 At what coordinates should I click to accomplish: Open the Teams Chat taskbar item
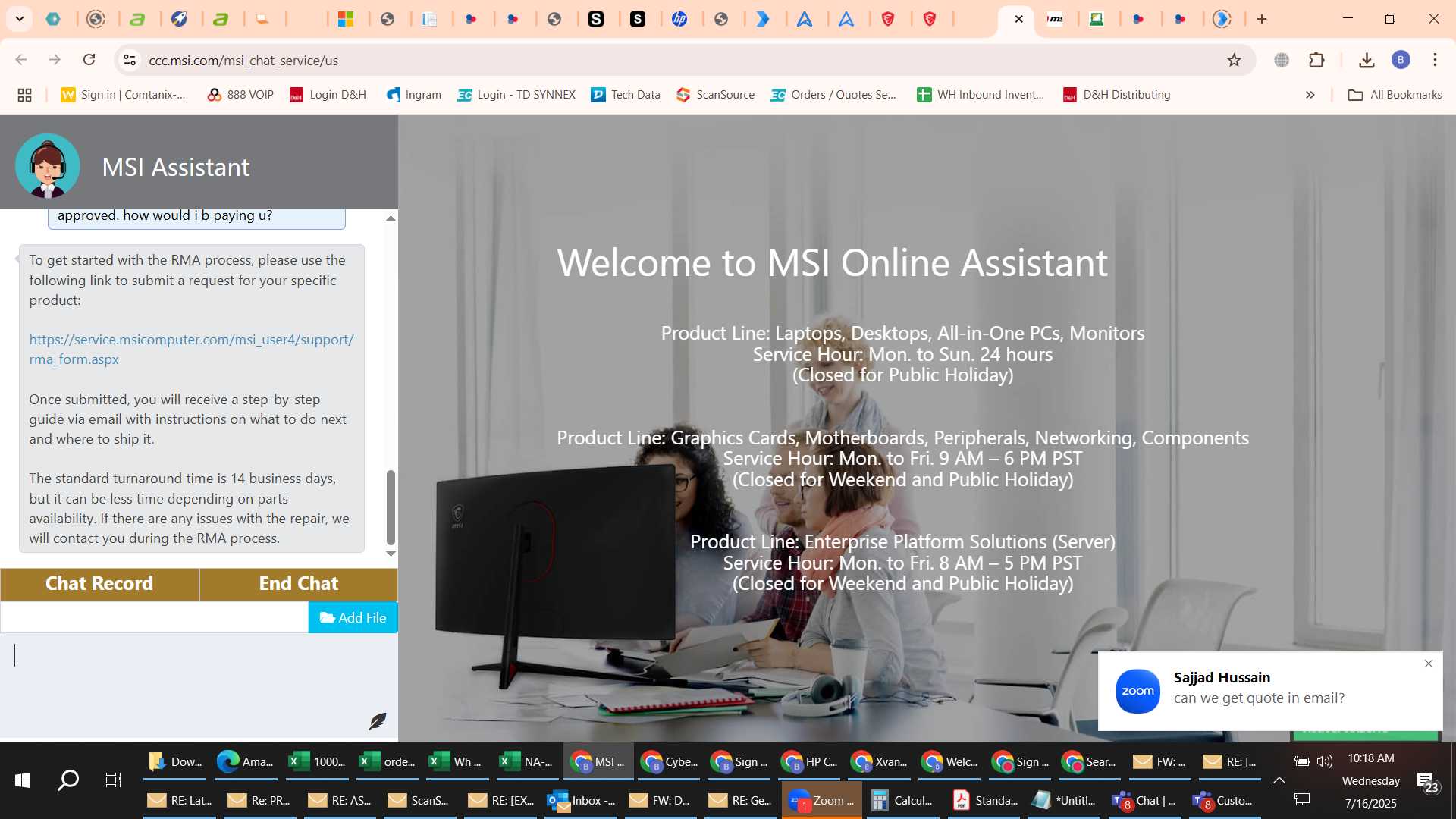coord(1145,800)
